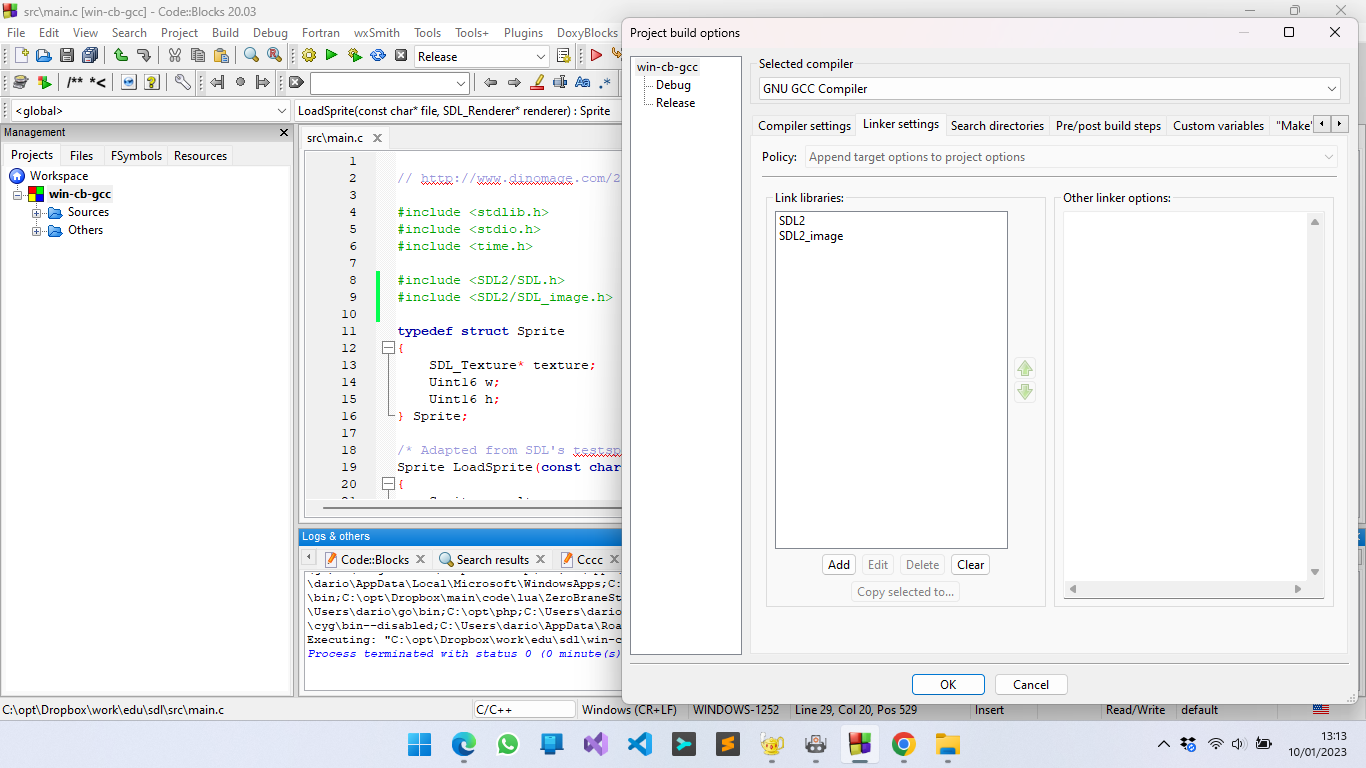Click the Replace toolbar icon

(274, 56)
